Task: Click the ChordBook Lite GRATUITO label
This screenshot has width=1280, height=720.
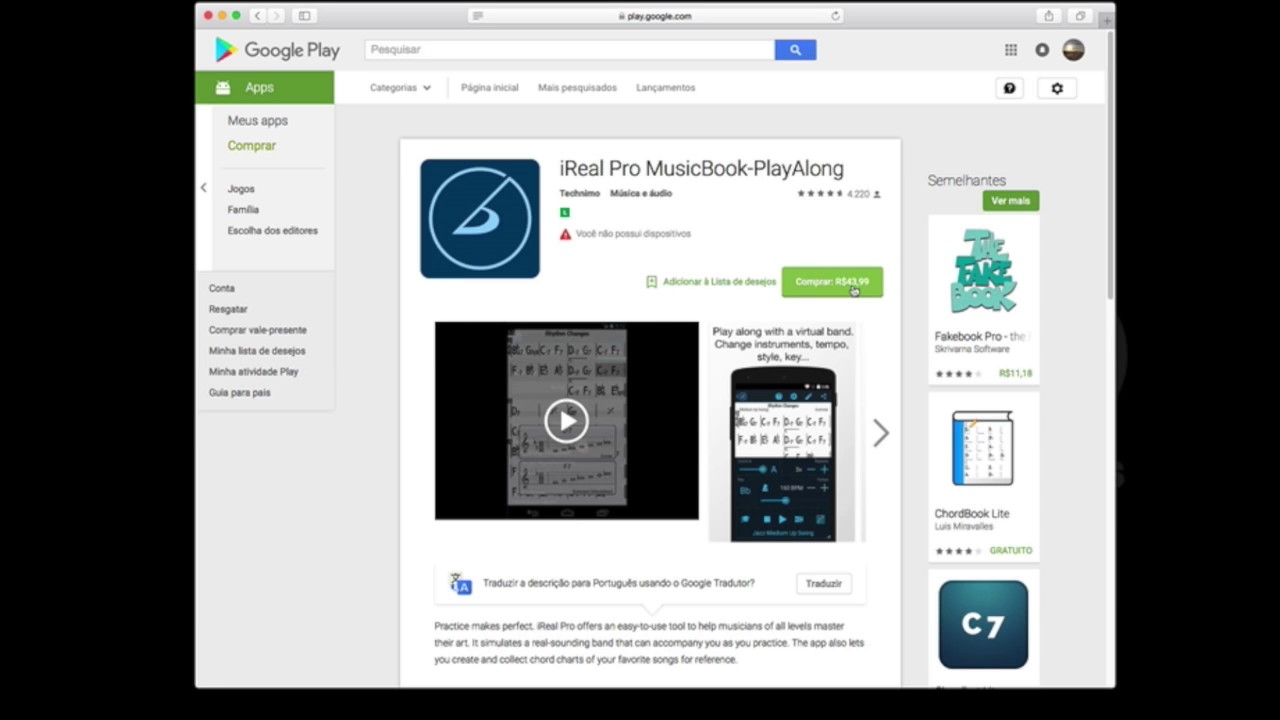Action: 1010,551
